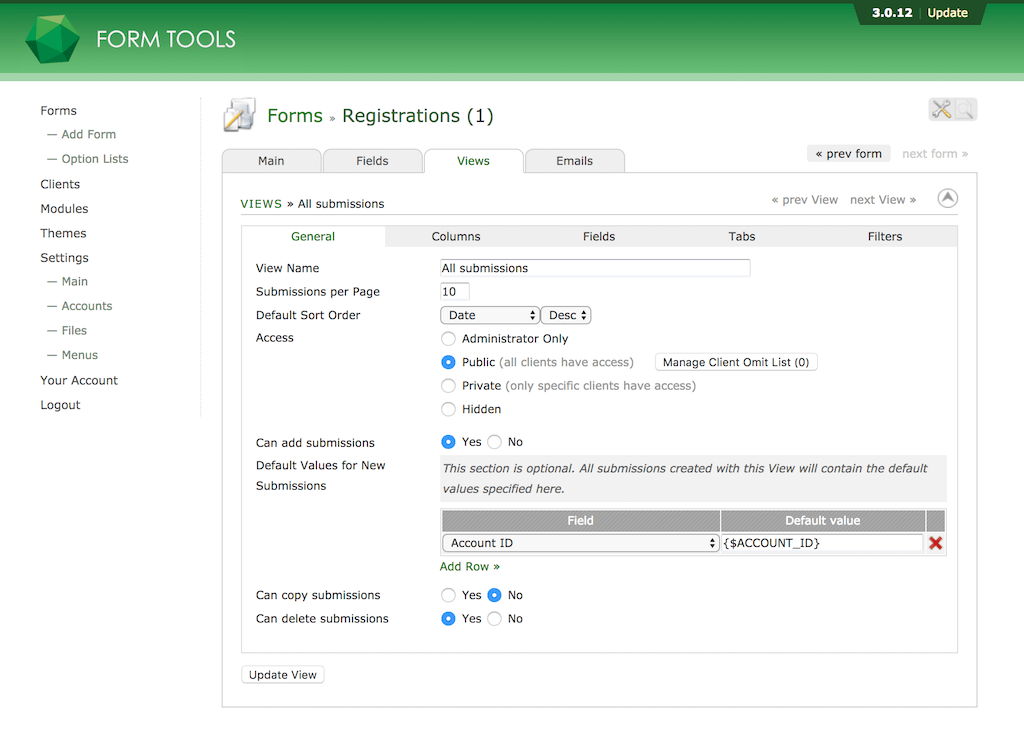Click the Add Row link
Image resolution: width=1024 pixels, height=731 pixels.
click(470, 566)
